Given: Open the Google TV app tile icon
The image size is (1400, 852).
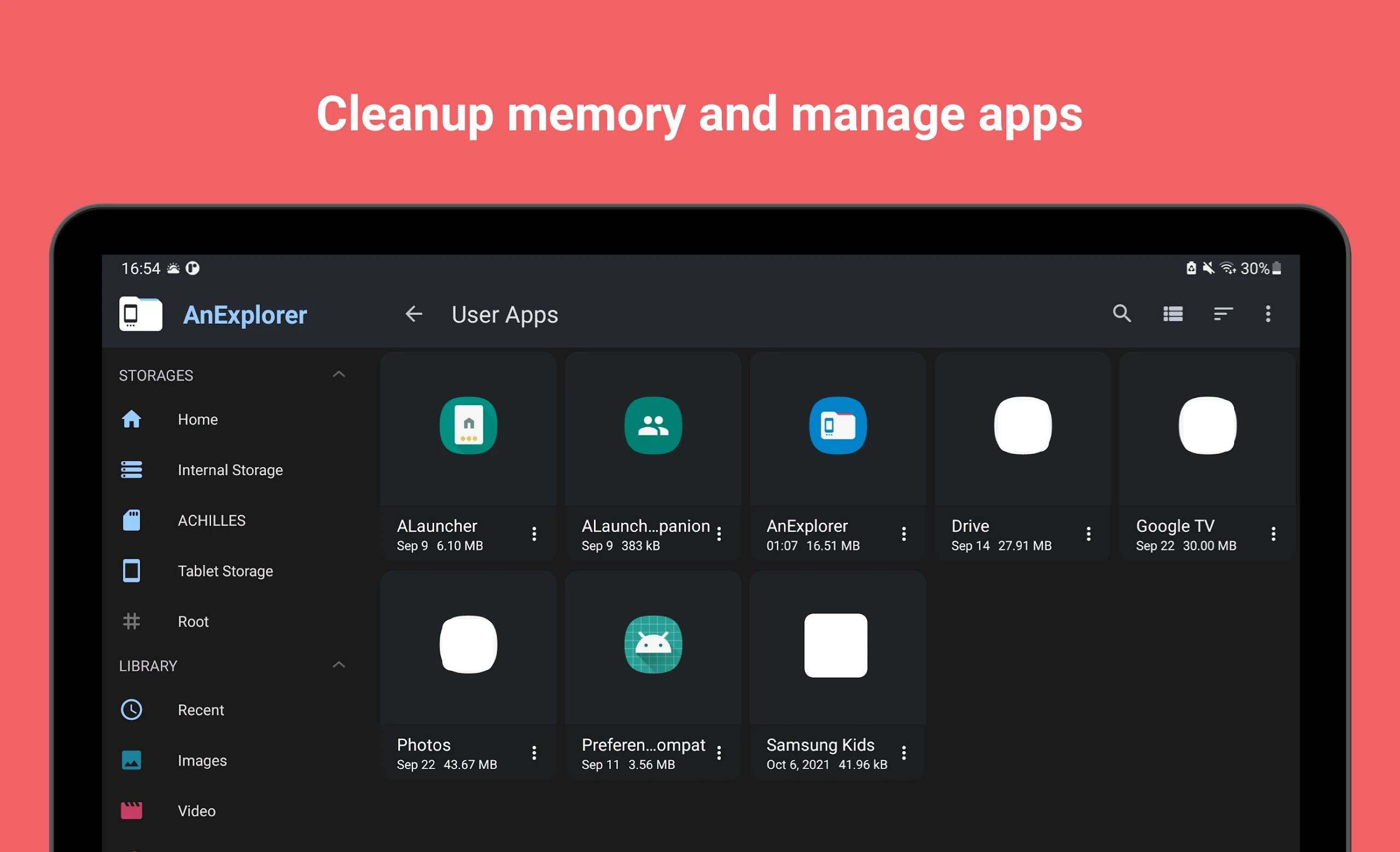Looking at the screenshot, I should click(x=1207, y=425).
